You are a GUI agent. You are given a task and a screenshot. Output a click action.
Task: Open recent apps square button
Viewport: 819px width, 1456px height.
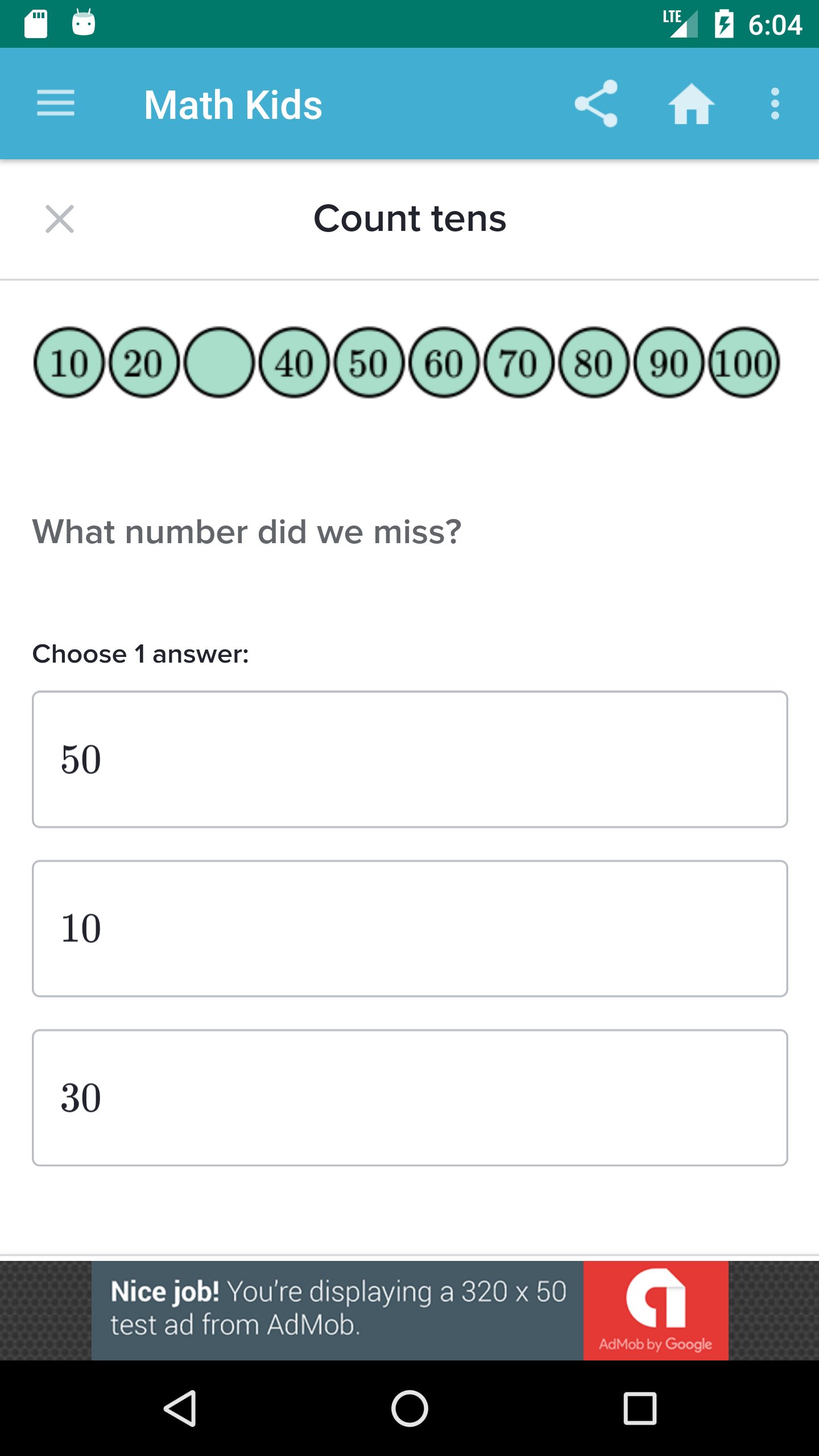coord(640,1408)
